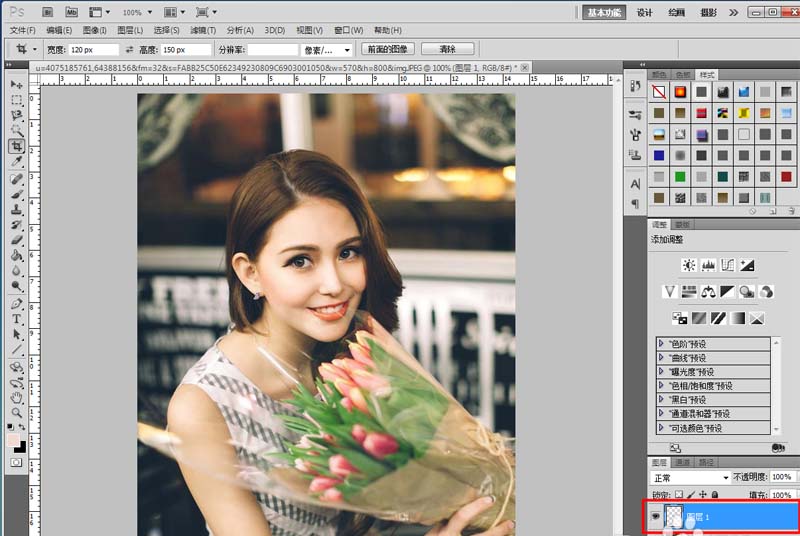Select the Hand tool
This screenshot has height=536, width=800.
click(x=17, y=397)
